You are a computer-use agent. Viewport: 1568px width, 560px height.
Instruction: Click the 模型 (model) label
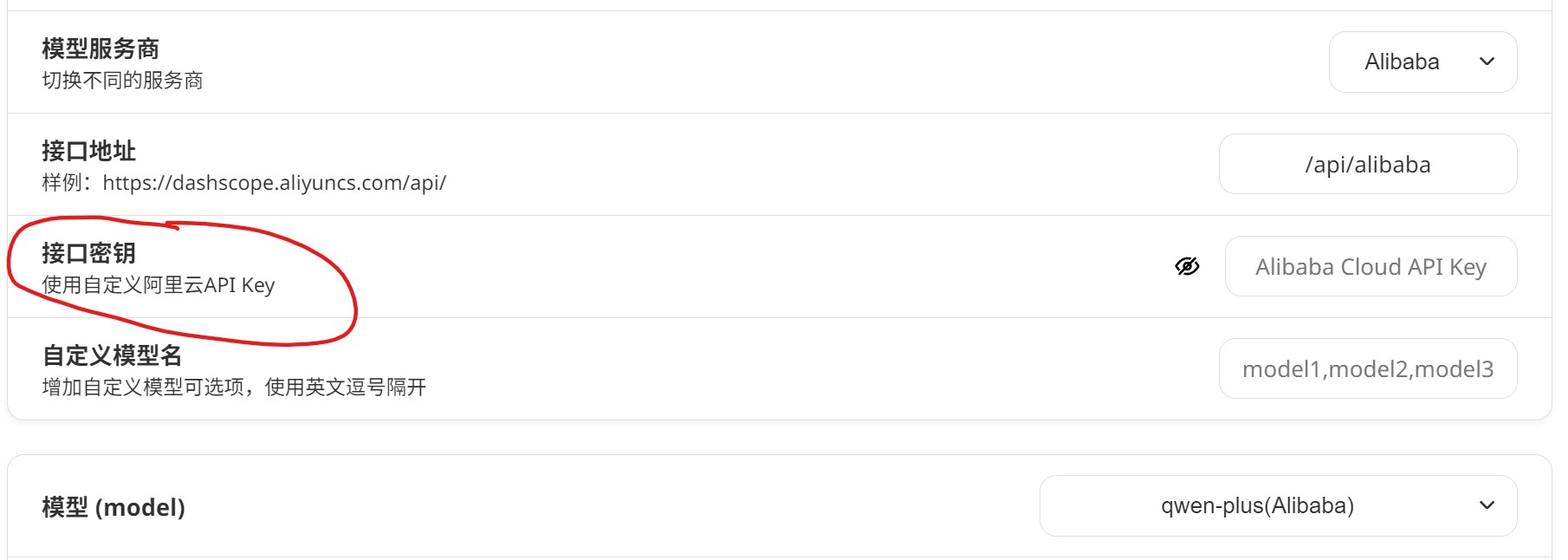tap(113, 507)
